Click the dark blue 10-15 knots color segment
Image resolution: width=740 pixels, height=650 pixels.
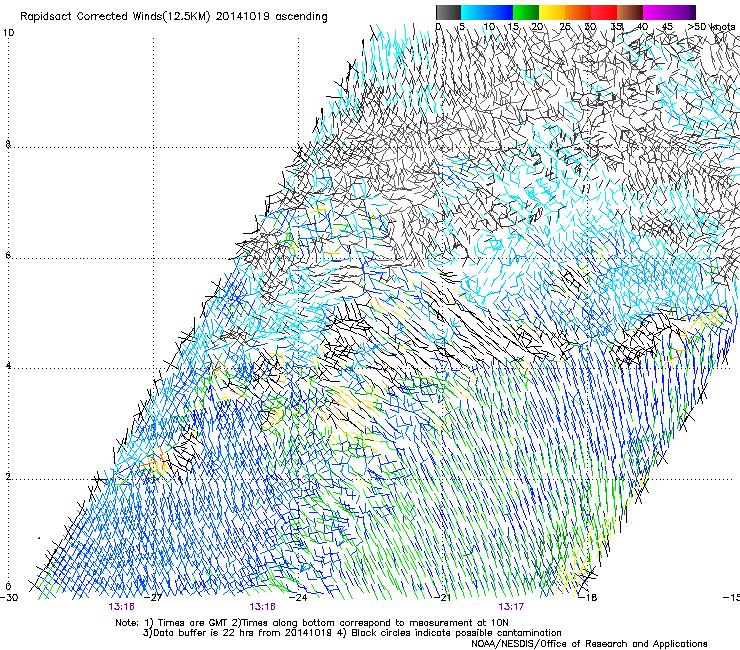click(x=499, y=12)
